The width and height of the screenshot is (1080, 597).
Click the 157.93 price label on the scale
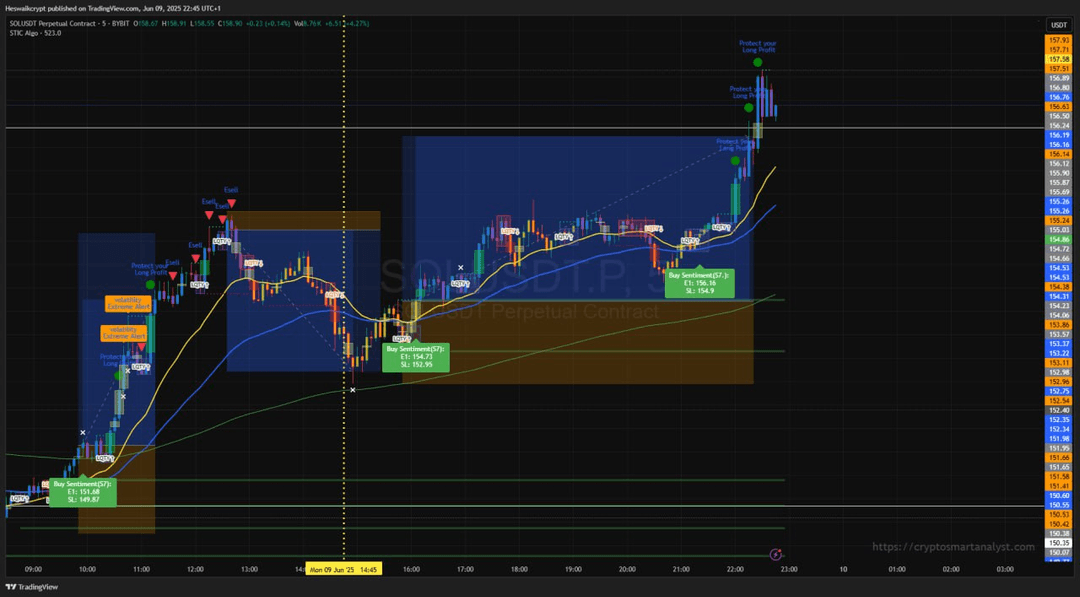pyautogui.click(x=1059, y=40)
